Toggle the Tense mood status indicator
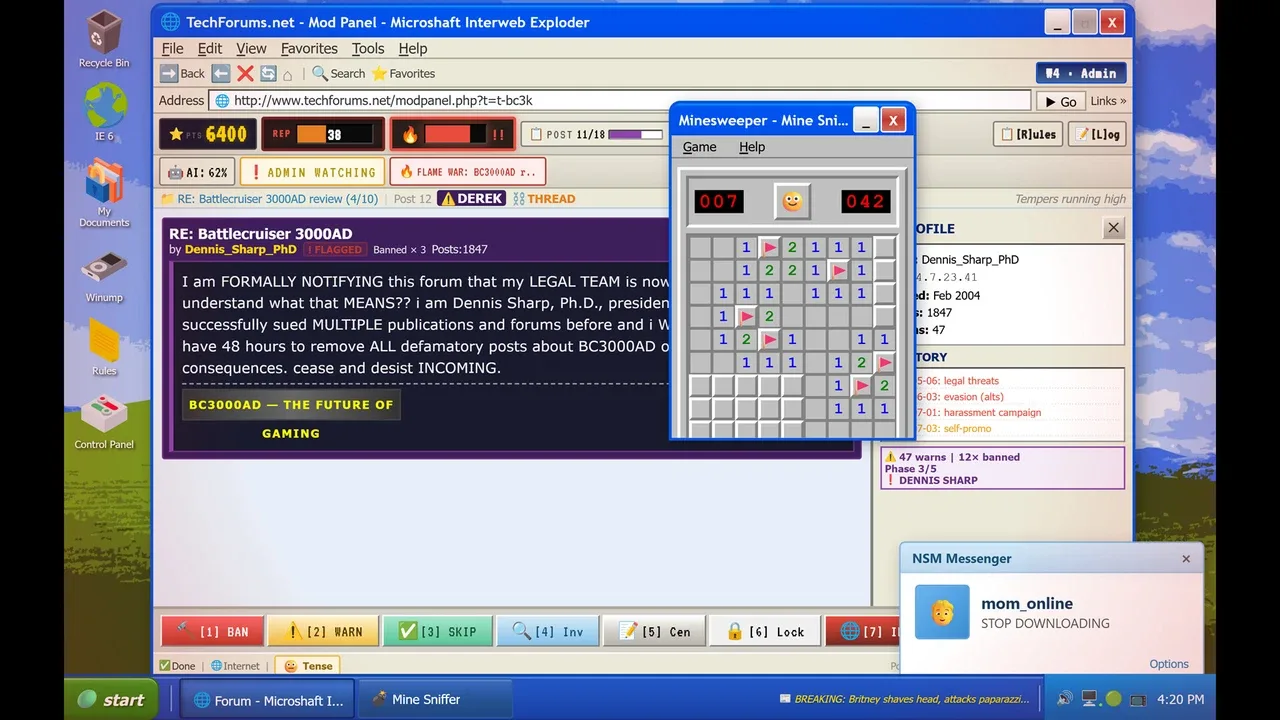The width and height of the screenshot is (1280, 720). (308, 666)
